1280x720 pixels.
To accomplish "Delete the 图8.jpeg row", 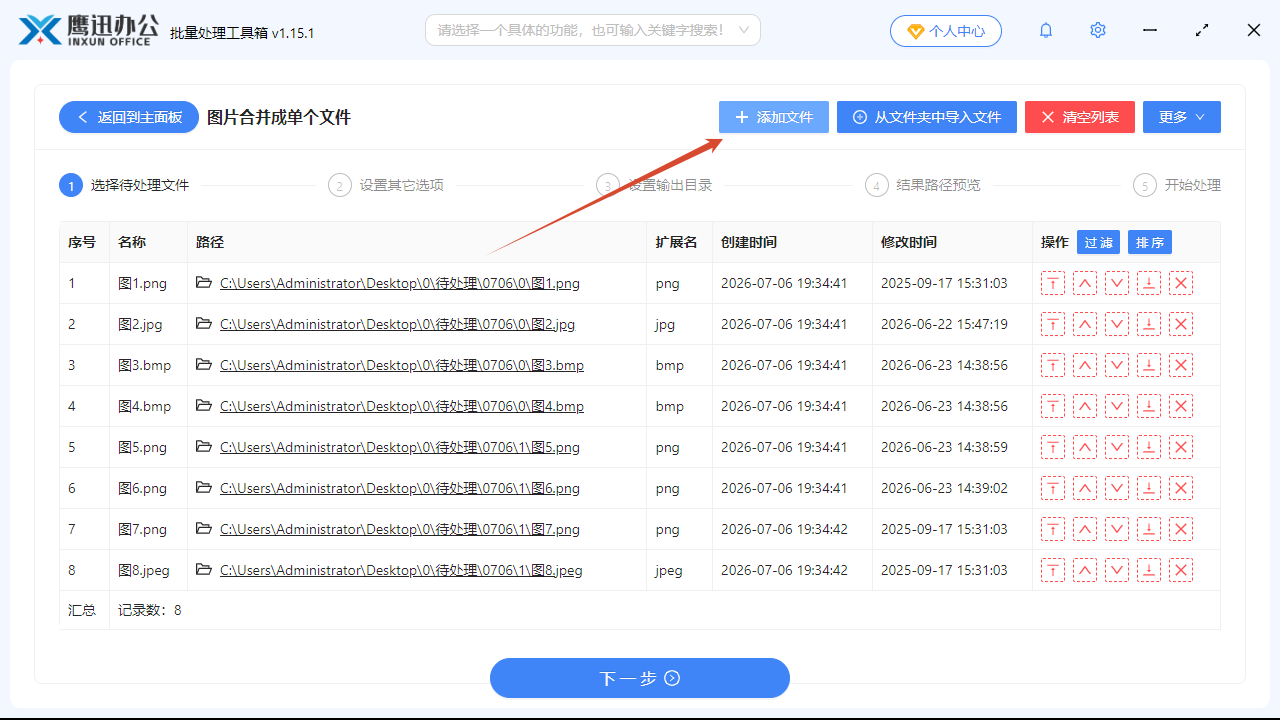I will click(1181, 570).
